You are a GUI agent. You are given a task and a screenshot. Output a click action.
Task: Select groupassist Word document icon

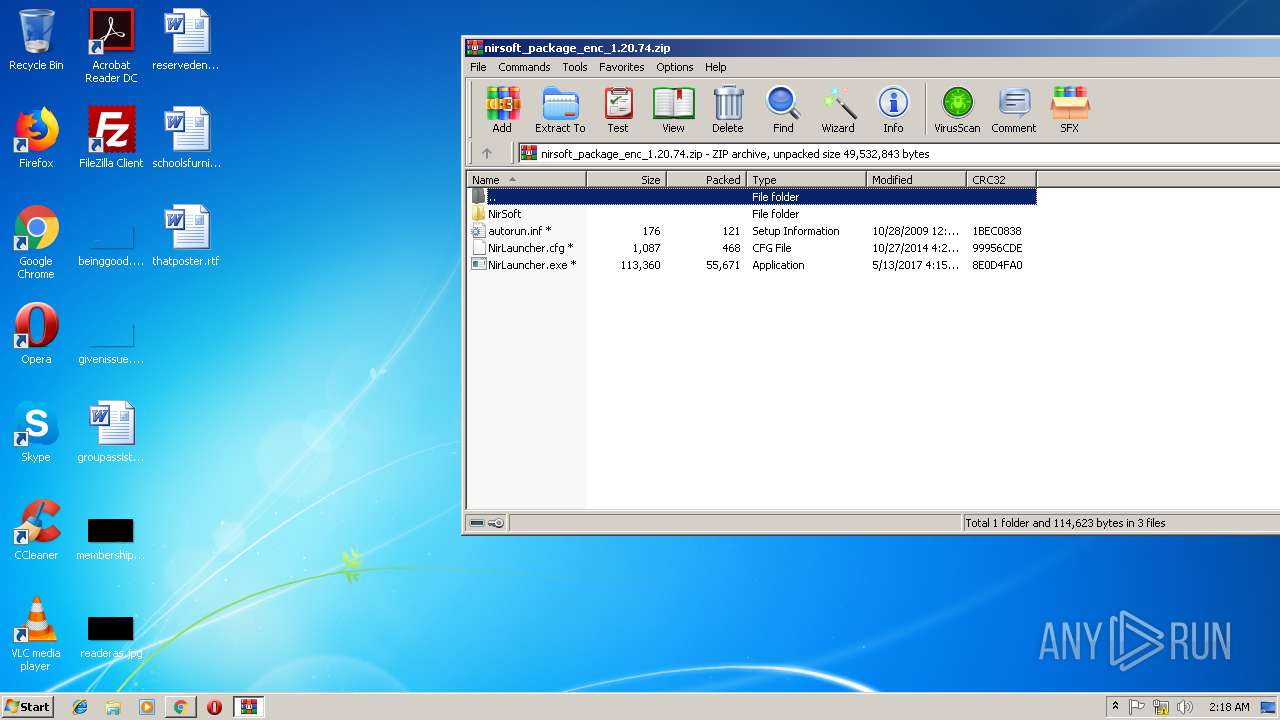point(111,432)
